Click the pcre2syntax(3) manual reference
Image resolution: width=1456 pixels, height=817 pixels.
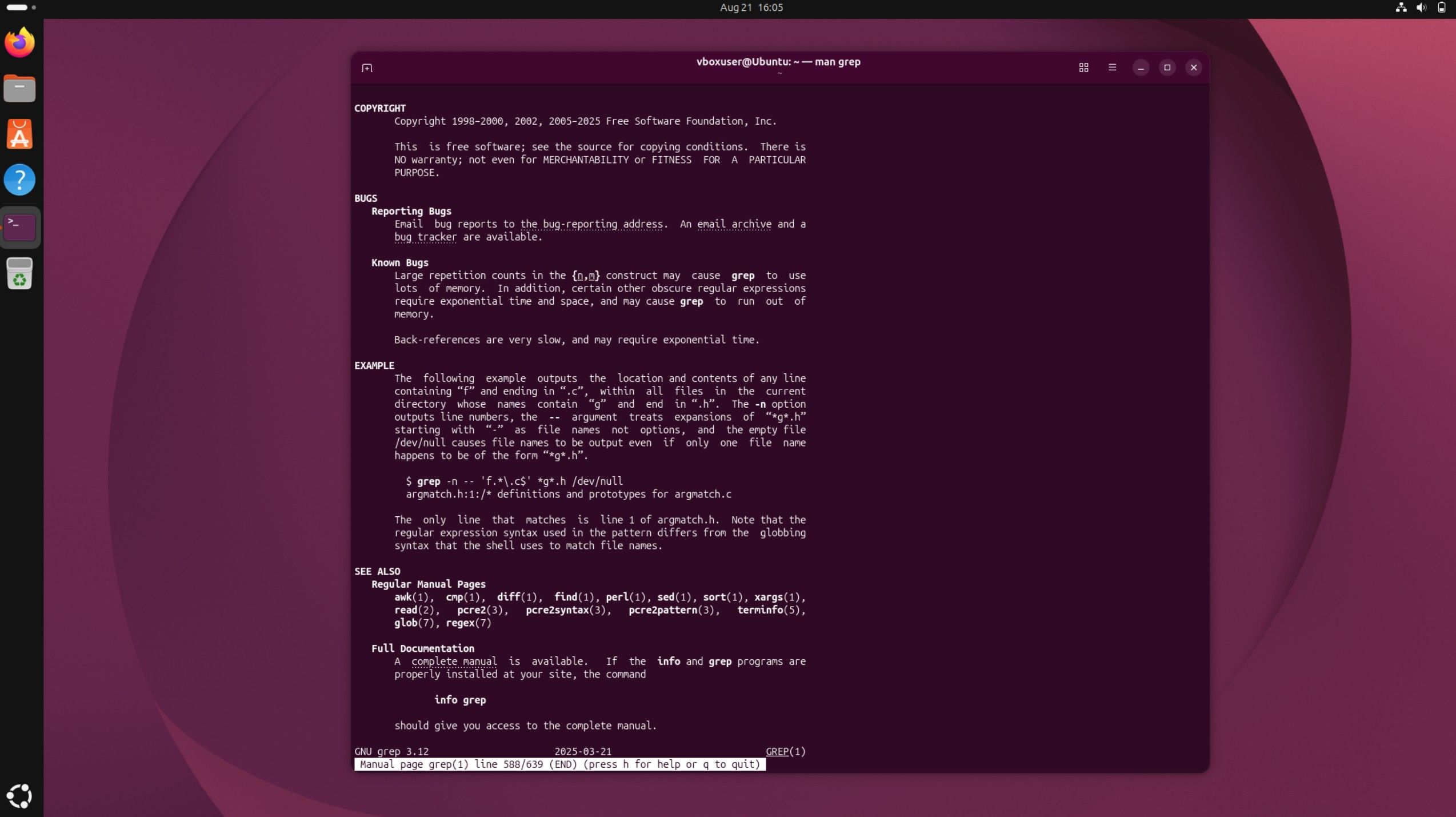566,610
